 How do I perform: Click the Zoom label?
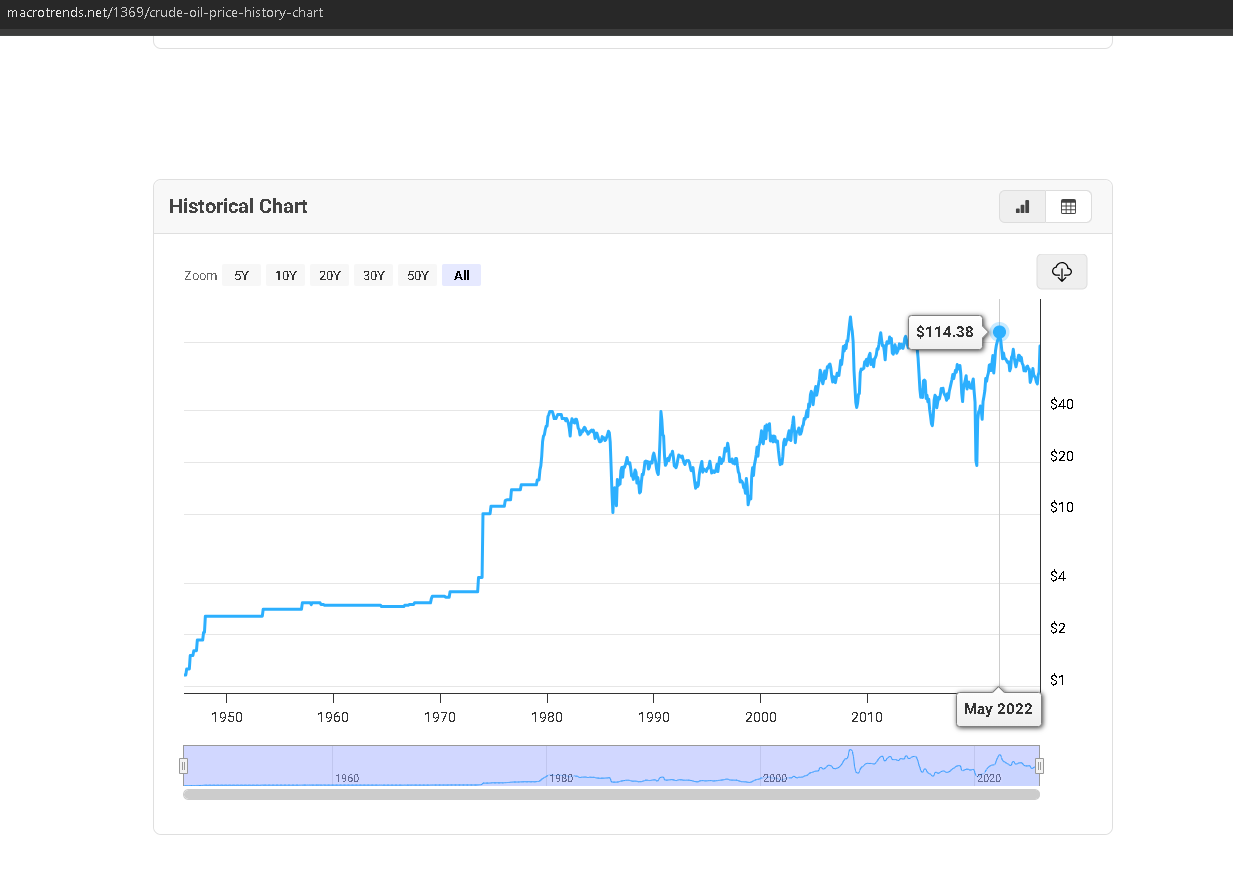click(x=200, y=276)
